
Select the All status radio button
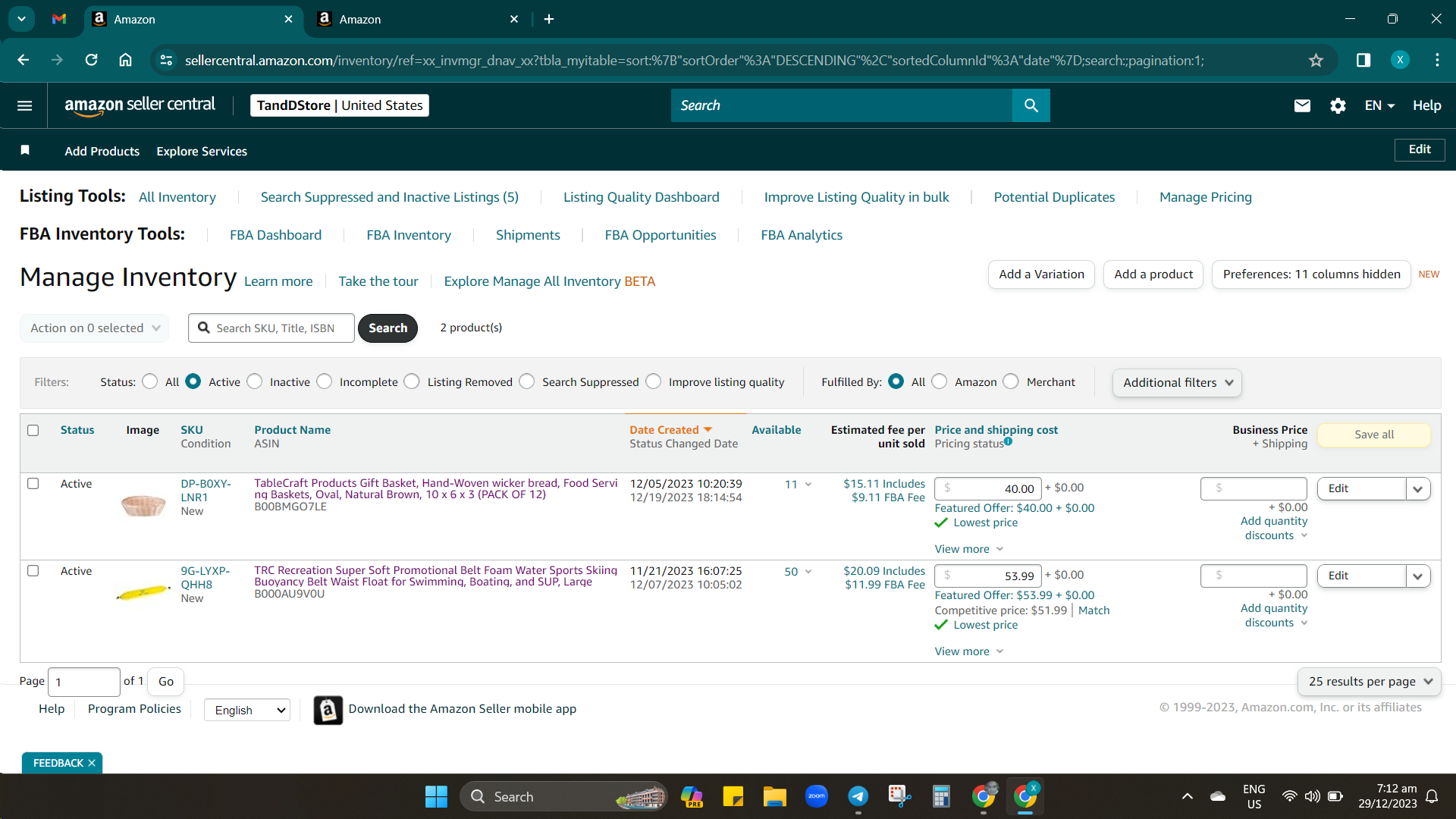point(150,381)
